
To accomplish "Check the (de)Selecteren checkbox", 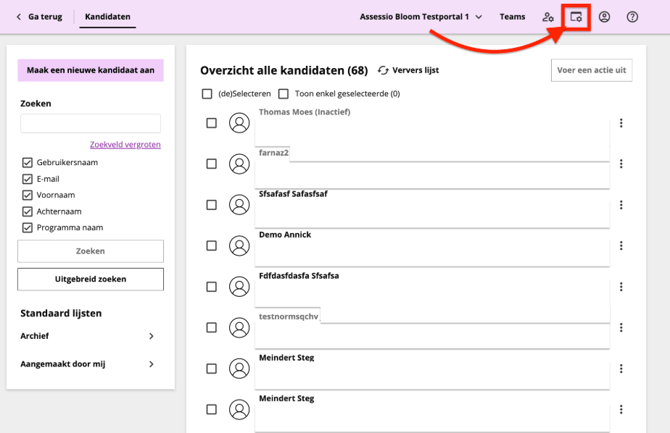I will pyautogui.click(x=207, y=94).
